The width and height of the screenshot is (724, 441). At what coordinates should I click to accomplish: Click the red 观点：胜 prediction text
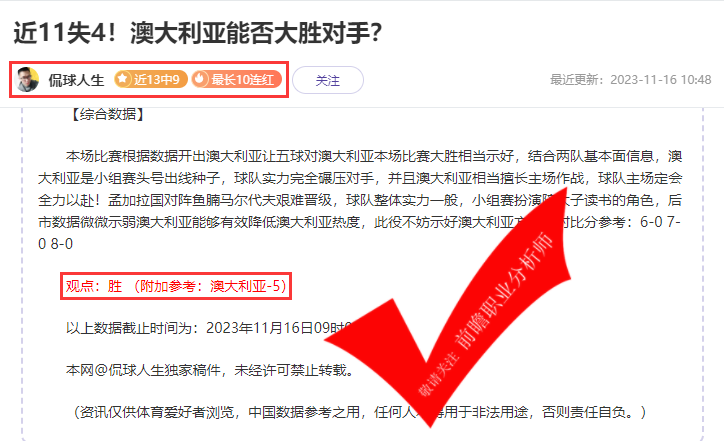176,286
